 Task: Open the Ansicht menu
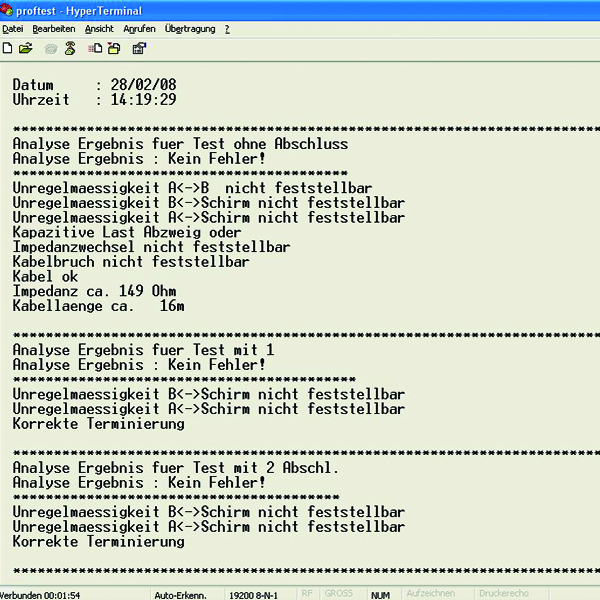tap(100, 29)
